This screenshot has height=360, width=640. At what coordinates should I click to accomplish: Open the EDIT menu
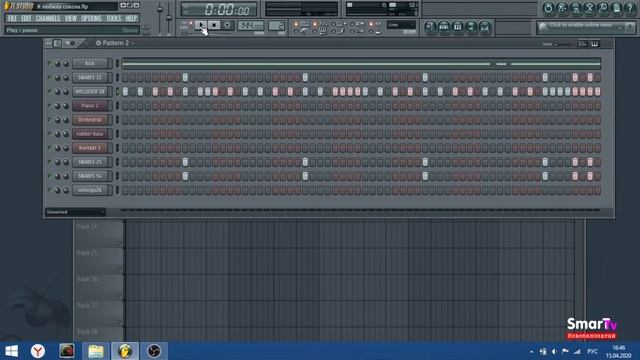click(x=26, y=18)
